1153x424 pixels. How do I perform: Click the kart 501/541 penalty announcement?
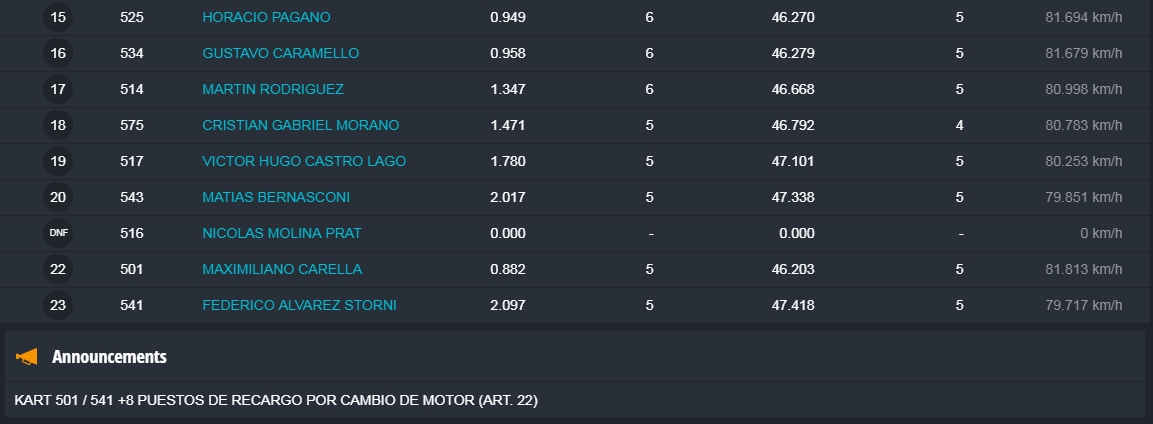click(277, 400)
